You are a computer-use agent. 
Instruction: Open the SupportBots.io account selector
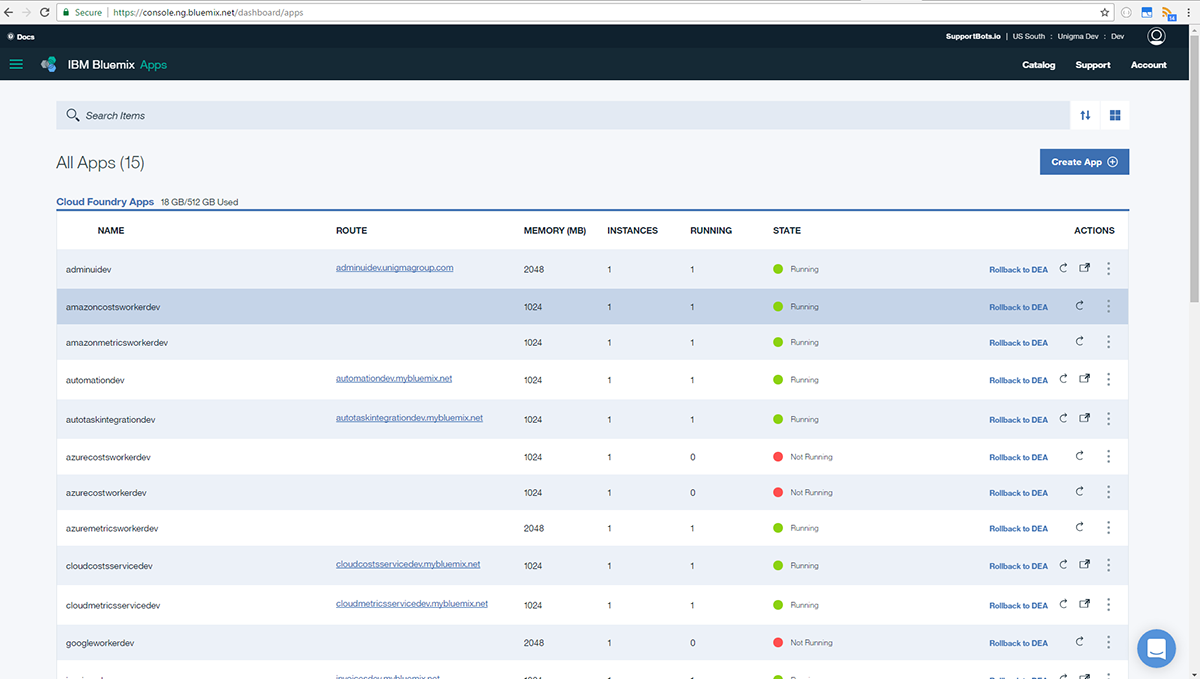click(974, 36)
